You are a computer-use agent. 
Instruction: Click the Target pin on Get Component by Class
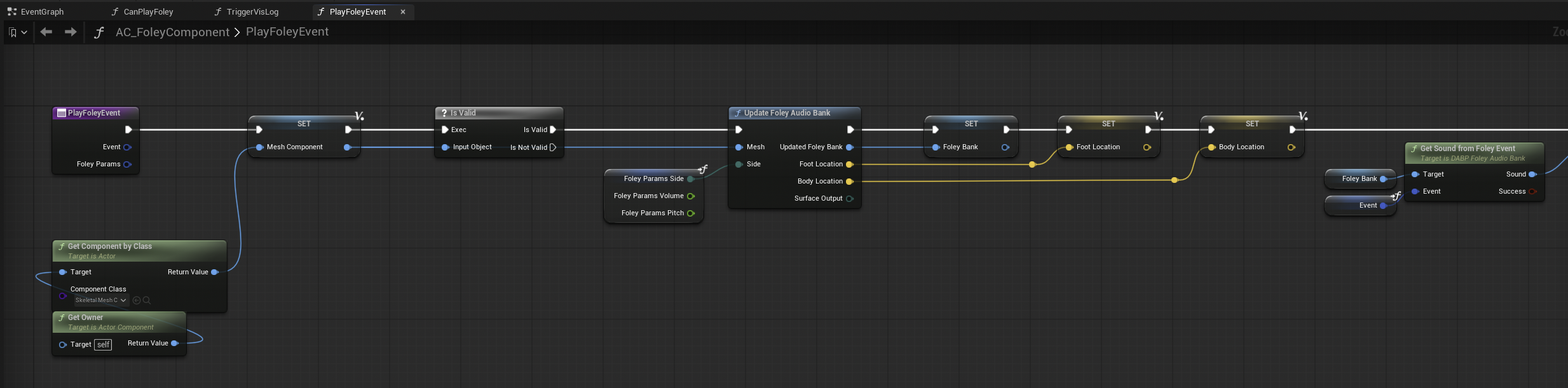click(x=62, y=272)
